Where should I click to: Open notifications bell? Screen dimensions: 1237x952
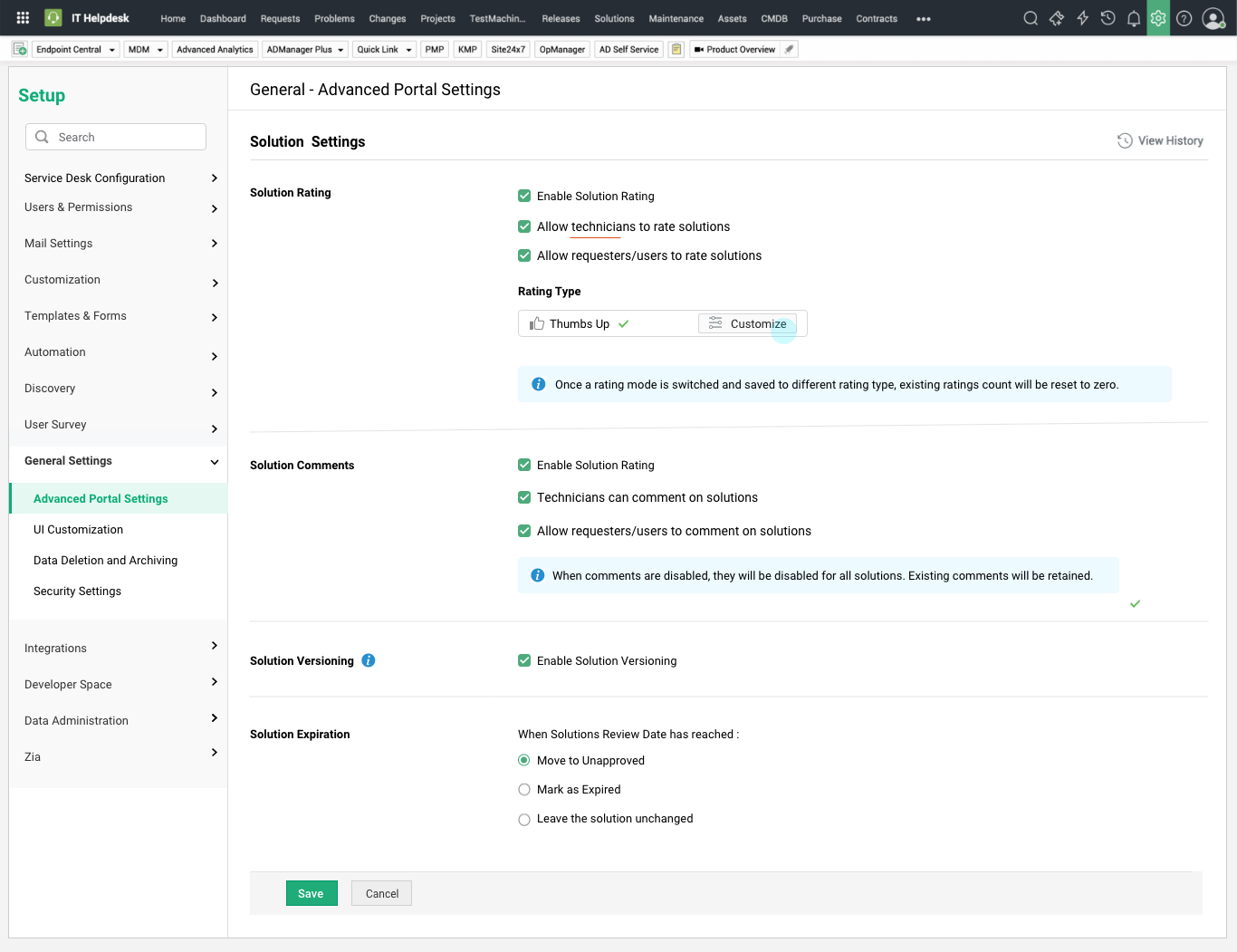[1133, 18]
